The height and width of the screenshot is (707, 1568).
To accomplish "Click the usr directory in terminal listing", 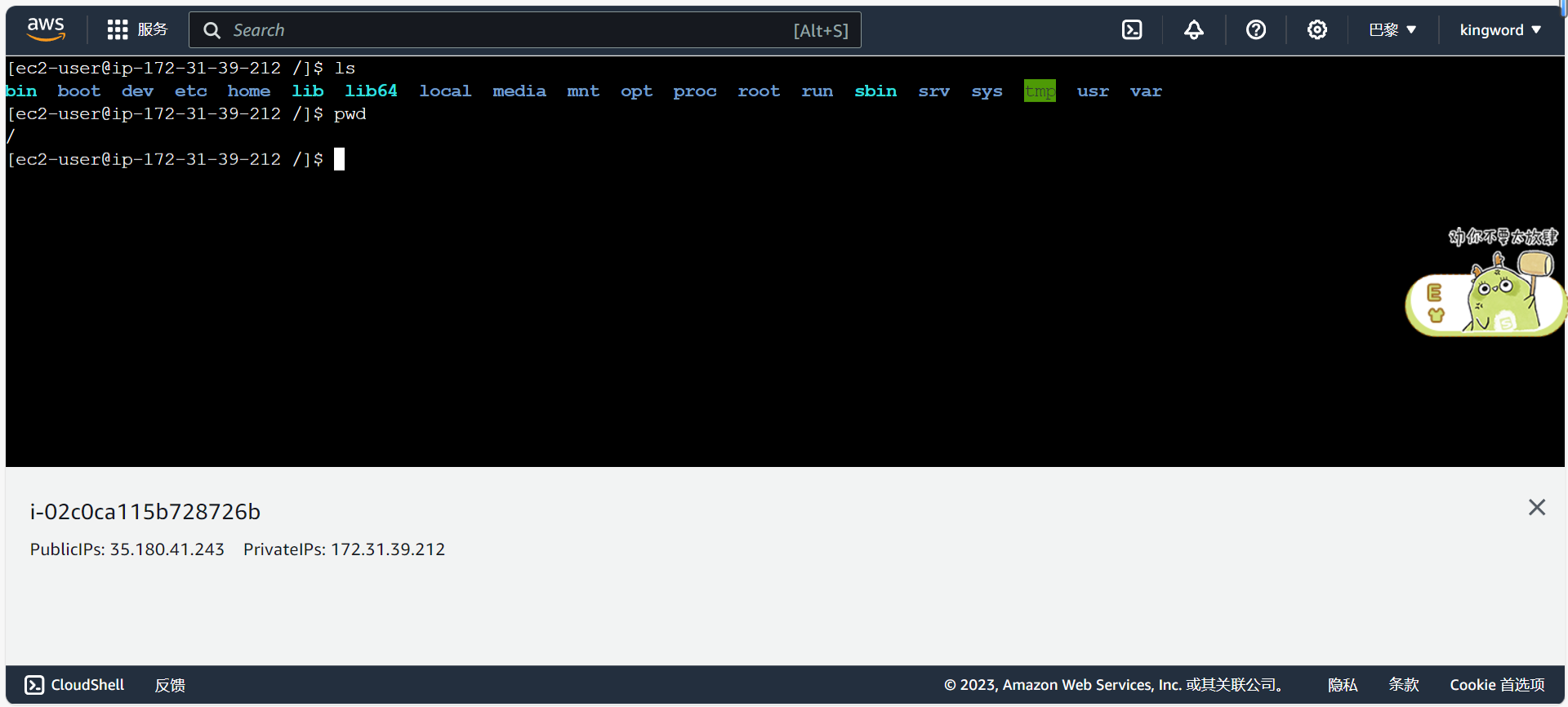I will 1093,91.
